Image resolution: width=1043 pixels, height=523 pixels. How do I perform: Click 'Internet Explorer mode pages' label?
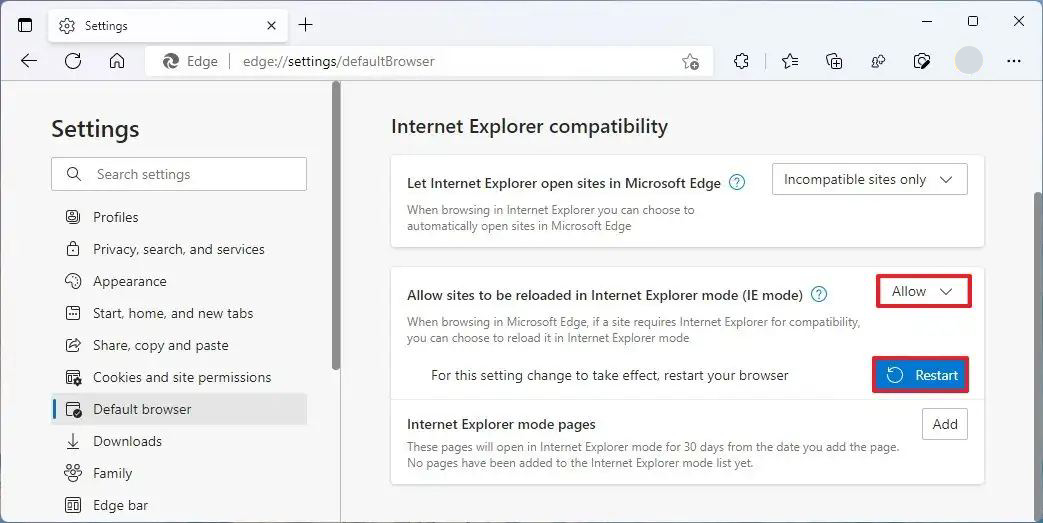[501, 425]
